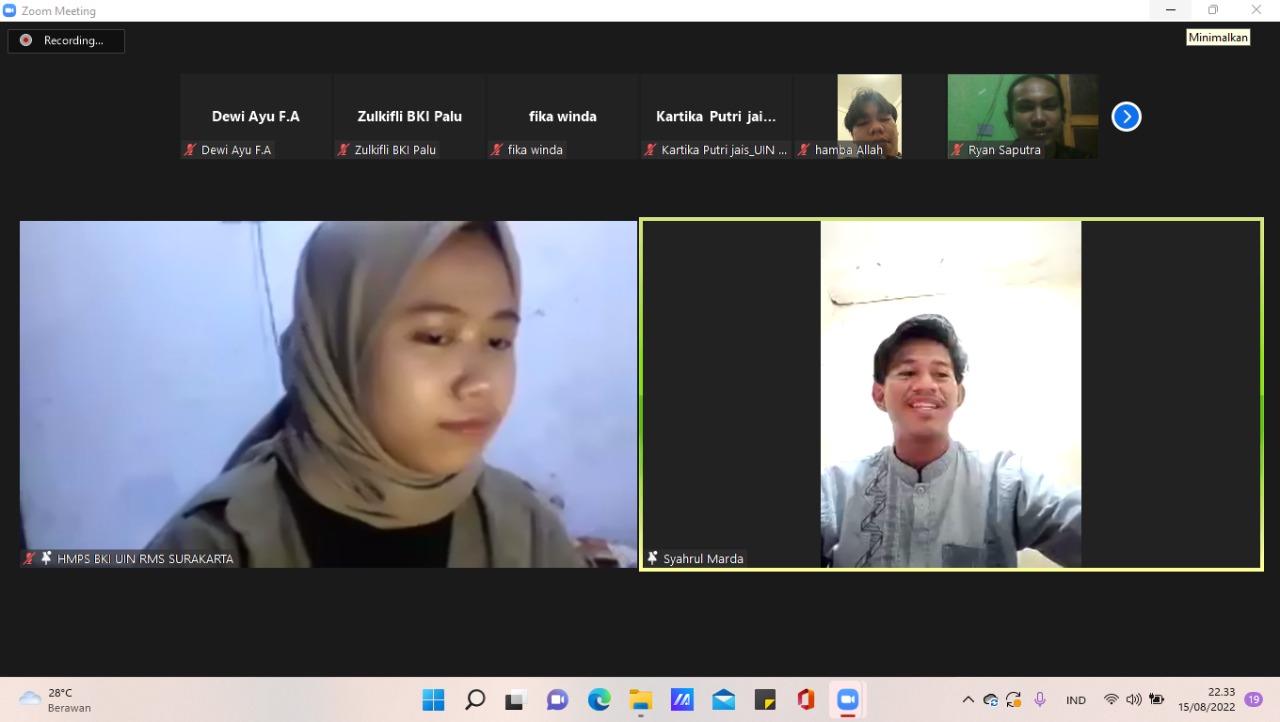Open Task View on taskbar
This screenshot has height=722, width=1280.
pyautogui.click(x=516, y=700)
